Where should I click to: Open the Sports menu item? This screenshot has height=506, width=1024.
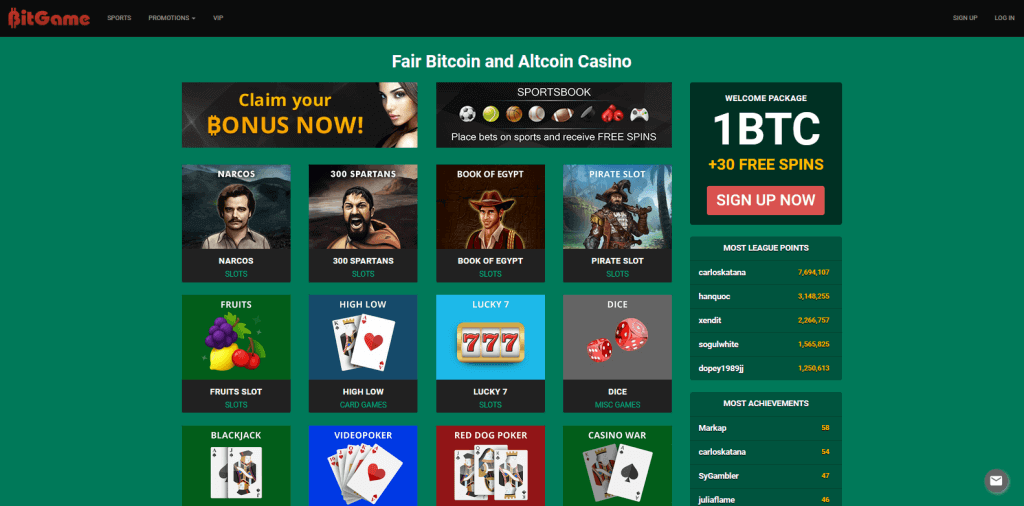[x=120, y=18]
